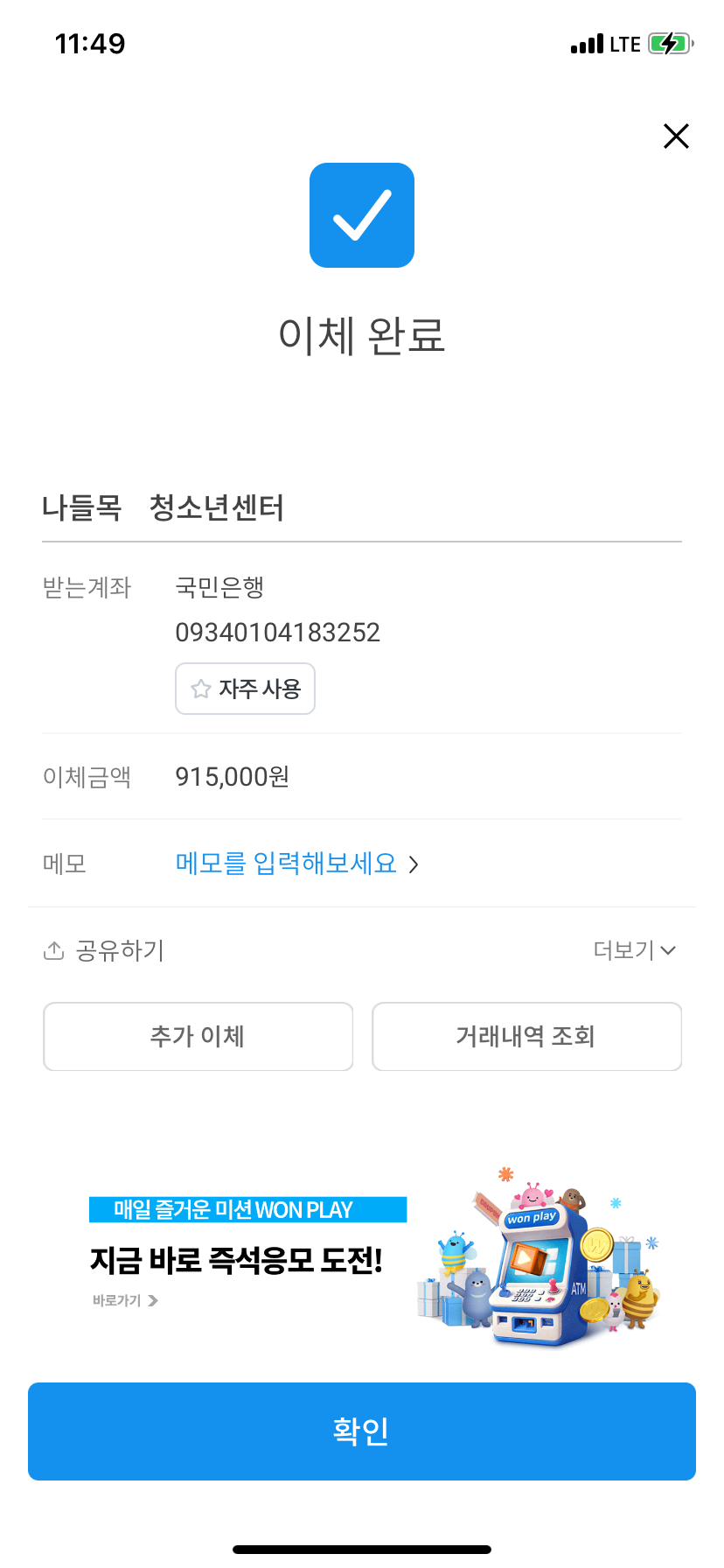
Task: Close the transfer complete screen with X
Action: (x=676, y=136)
